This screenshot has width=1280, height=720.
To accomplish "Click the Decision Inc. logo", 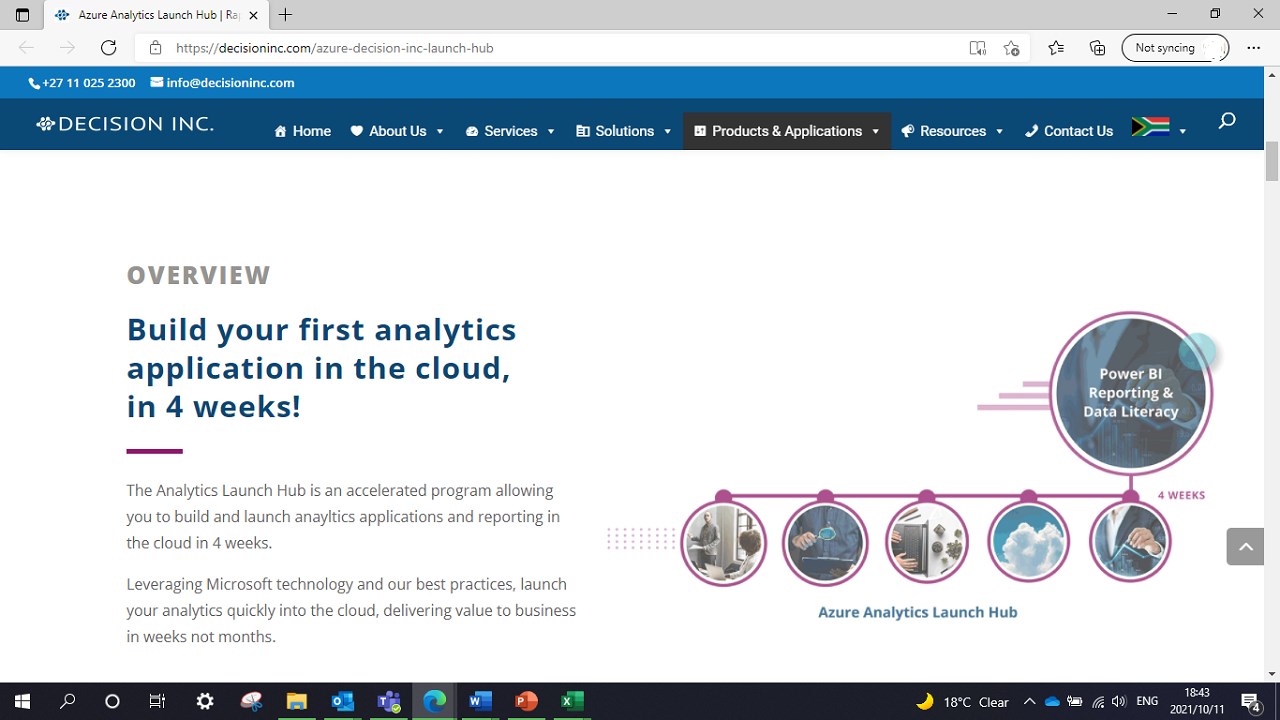I will coord(125,124).
